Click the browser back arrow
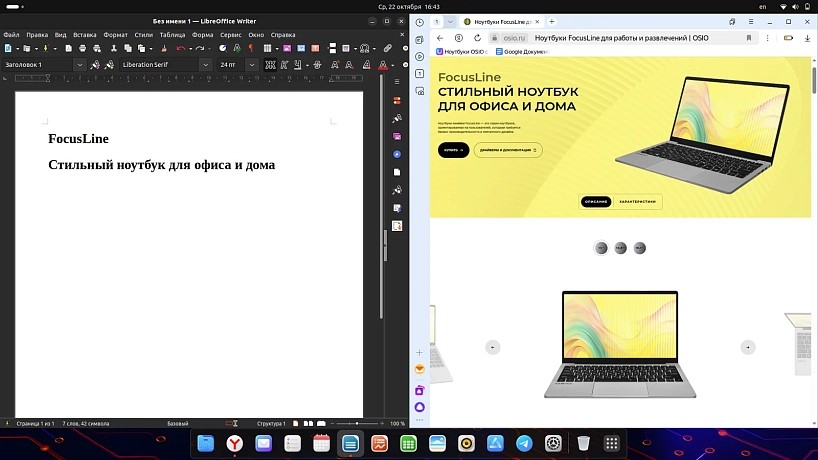818x460 pixels. point(440,37)
